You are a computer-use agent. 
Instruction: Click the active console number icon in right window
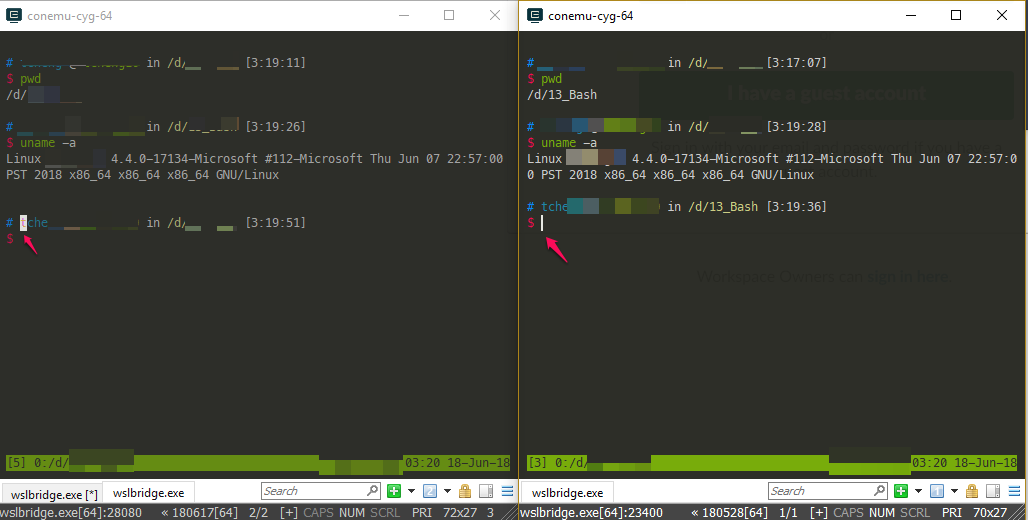(937, 491)
